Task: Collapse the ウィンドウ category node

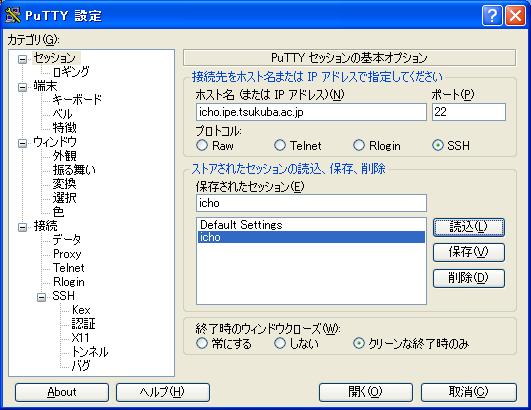Action: click(22, 143)
